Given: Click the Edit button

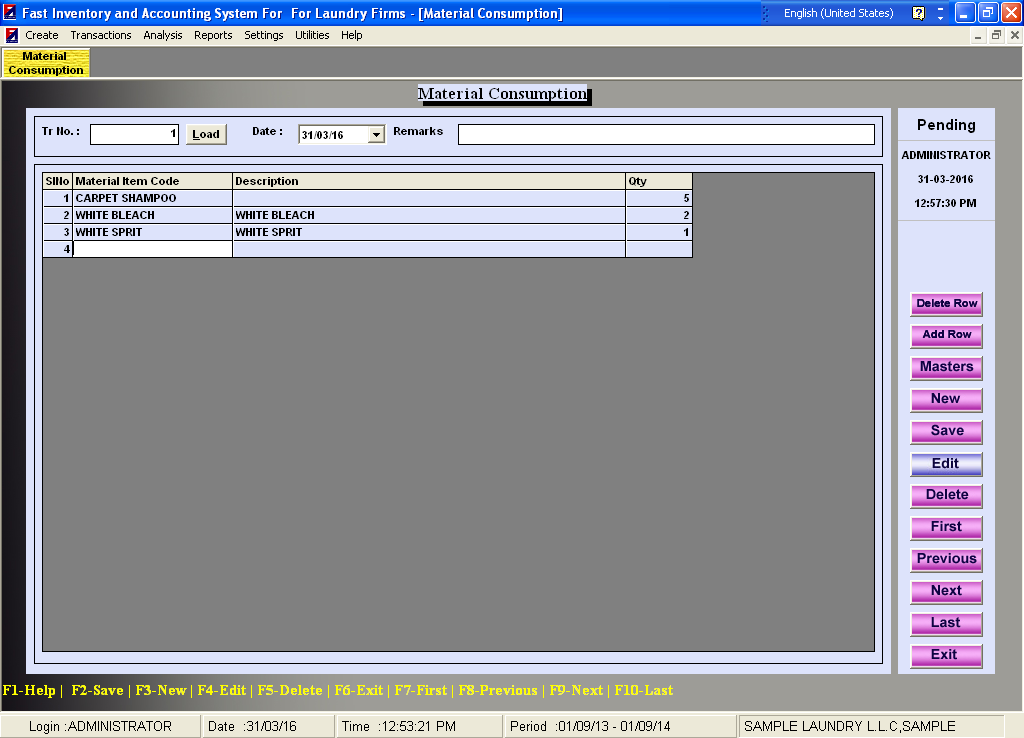Looking at the screenshot, I should pyautogui.click(x=946, y=463).
